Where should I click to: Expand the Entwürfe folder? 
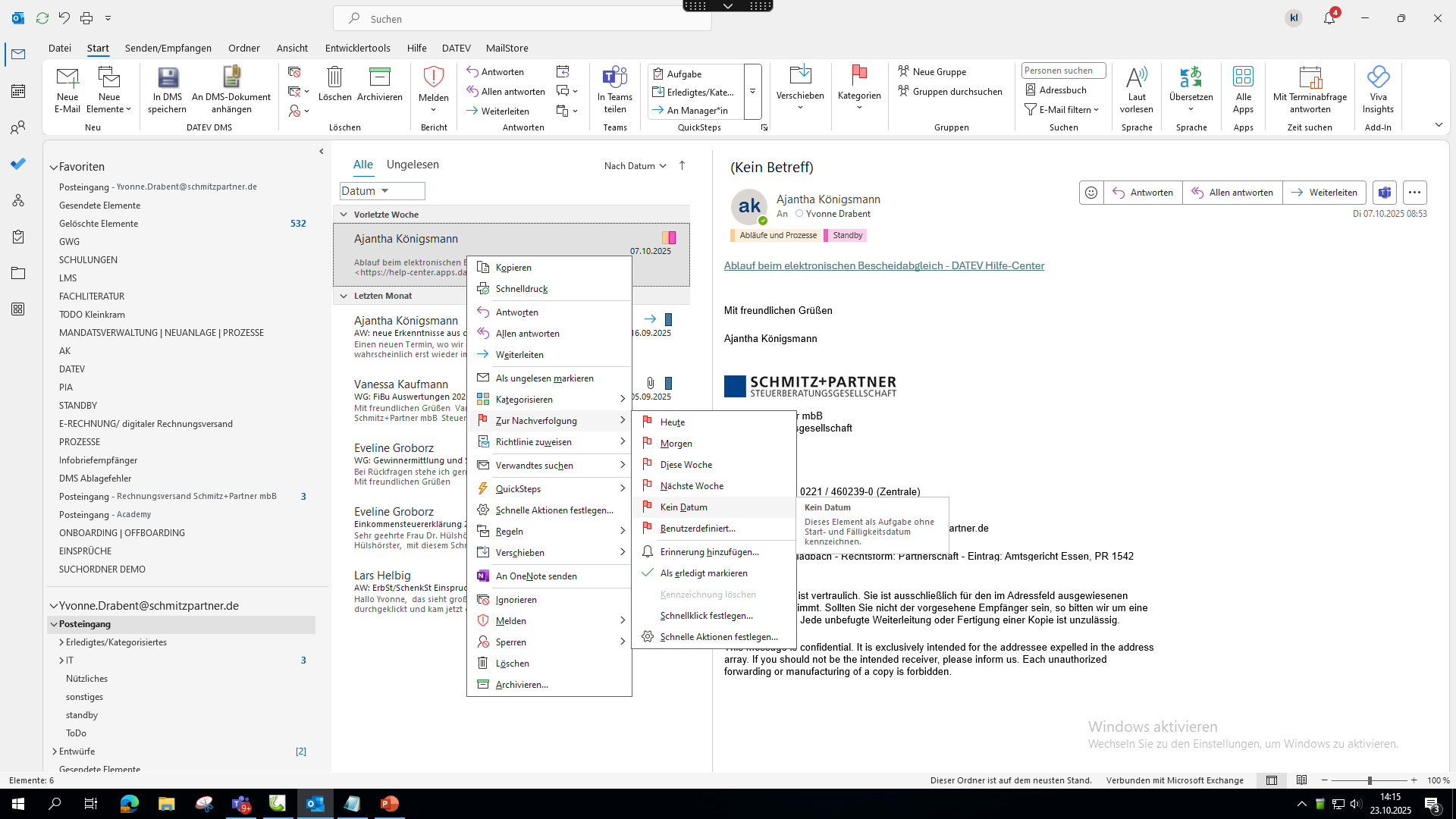pos(55,752)
